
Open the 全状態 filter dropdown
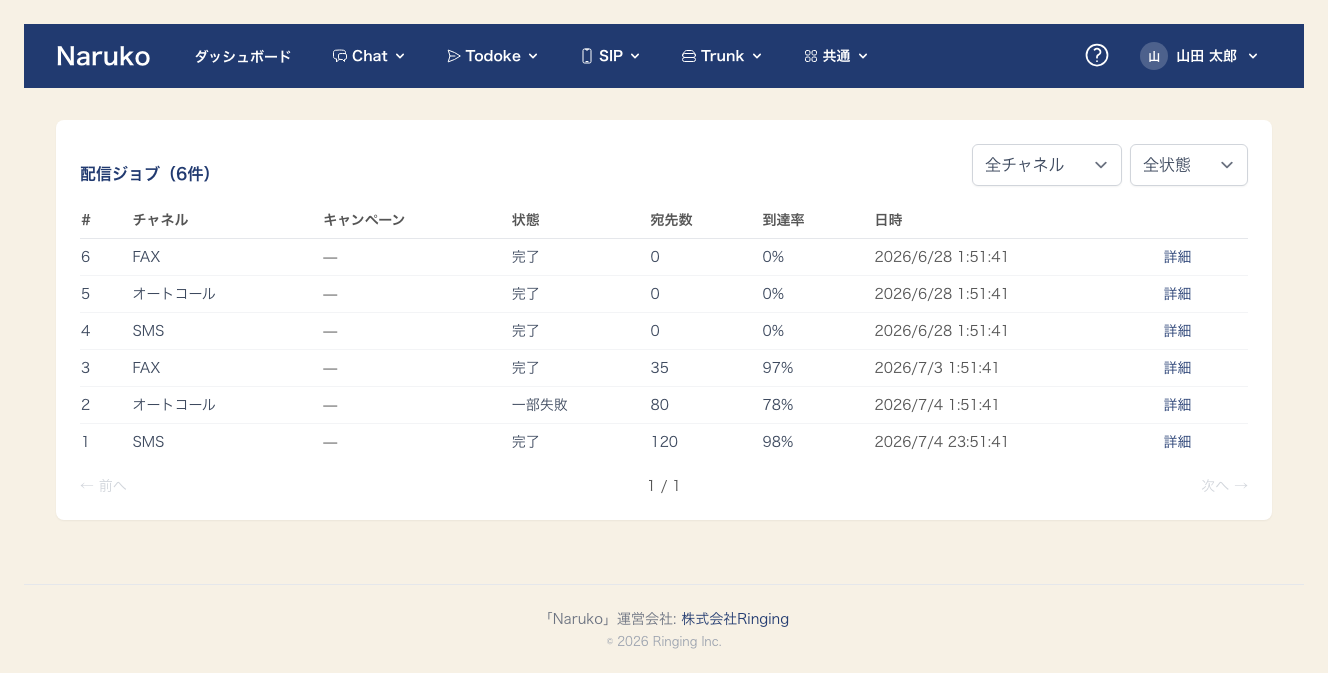point(1189,165)
